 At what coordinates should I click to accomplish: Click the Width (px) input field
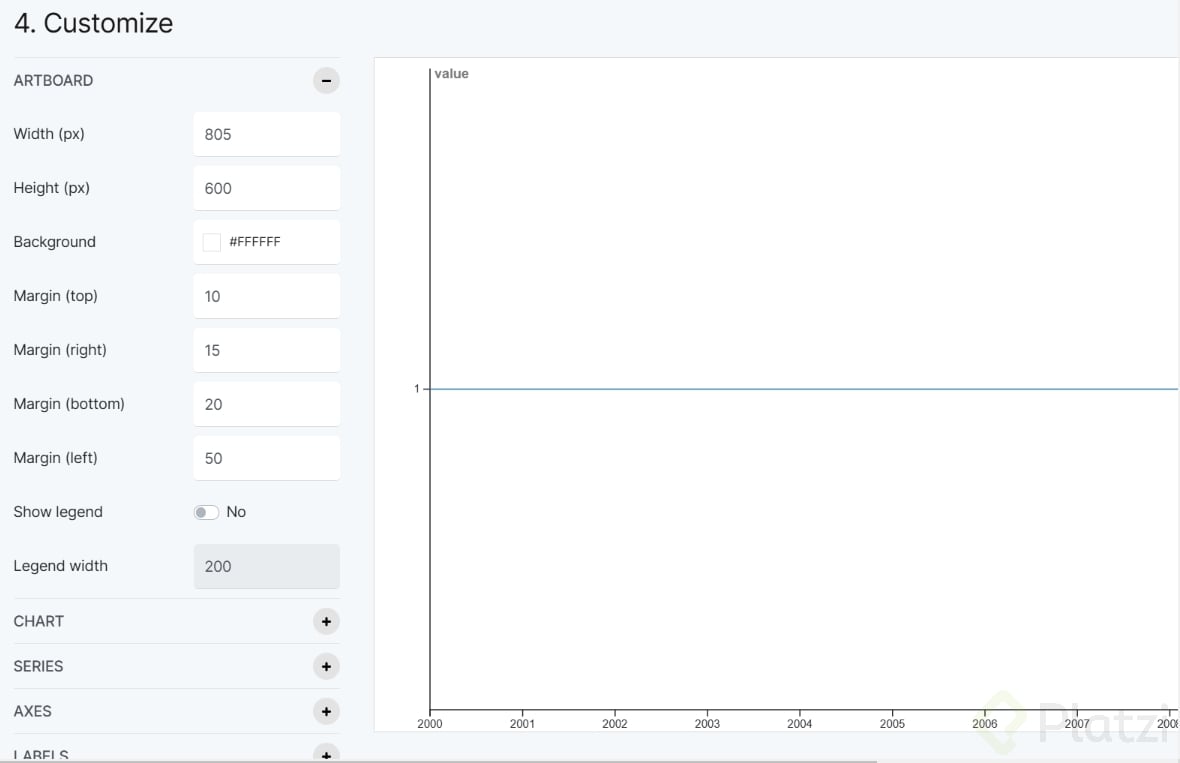pos(266,135)
